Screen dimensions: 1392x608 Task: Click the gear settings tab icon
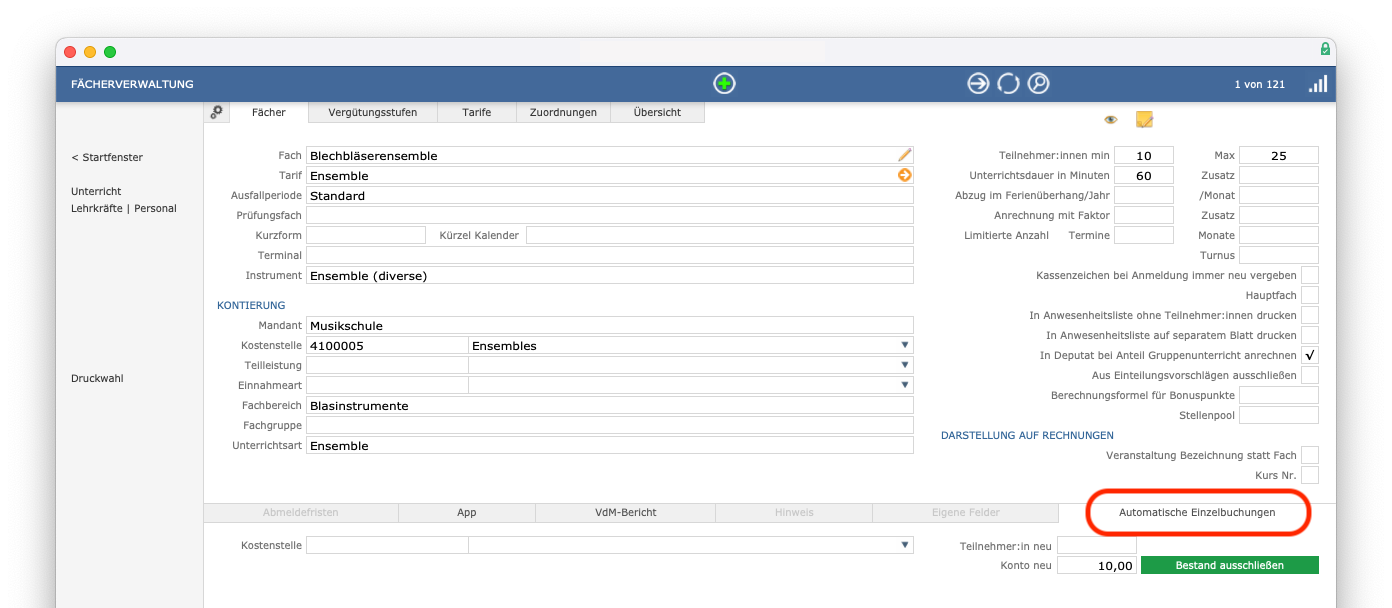(x=217, y=112)
